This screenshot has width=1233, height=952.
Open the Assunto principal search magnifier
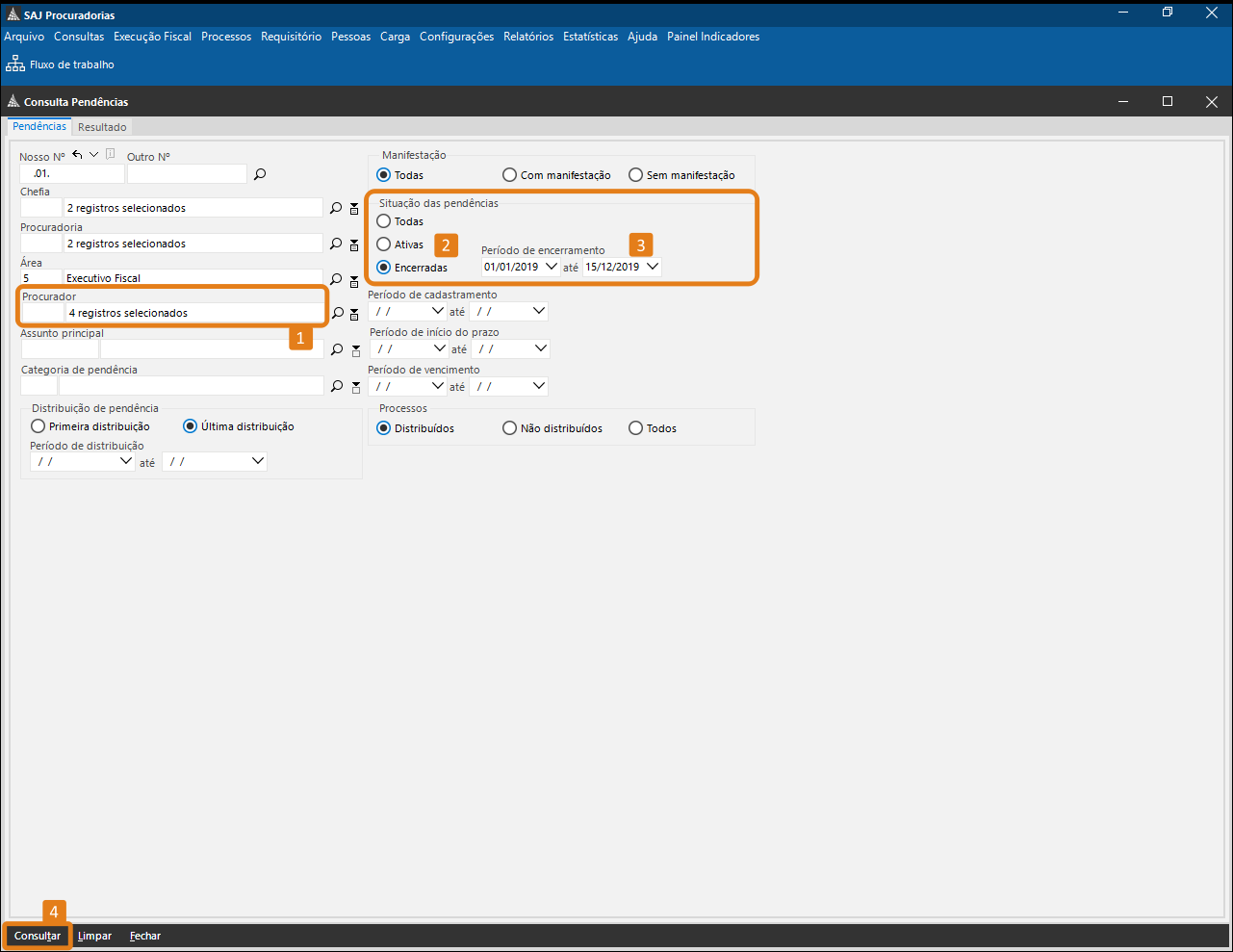coord(336,349)
